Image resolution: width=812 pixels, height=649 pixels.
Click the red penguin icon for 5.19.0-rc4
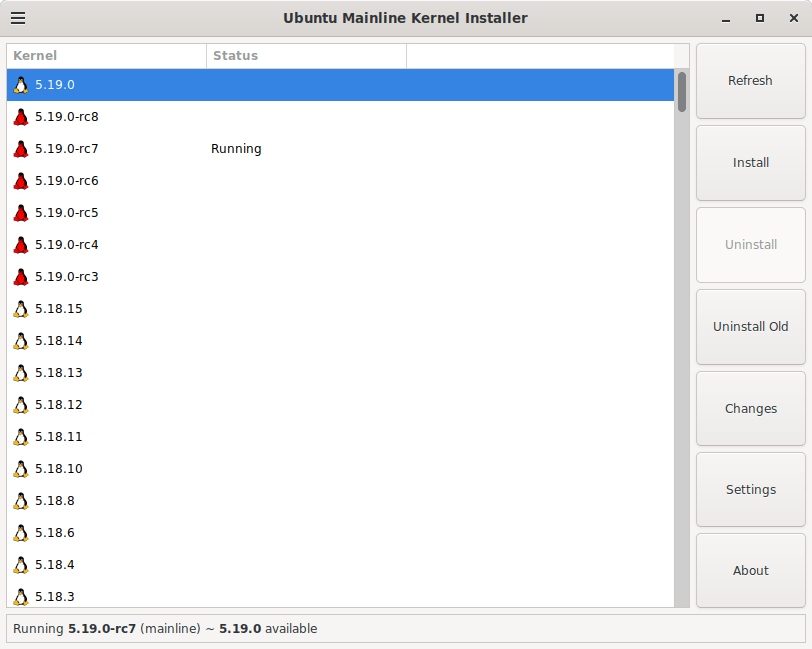coord(21,245)
